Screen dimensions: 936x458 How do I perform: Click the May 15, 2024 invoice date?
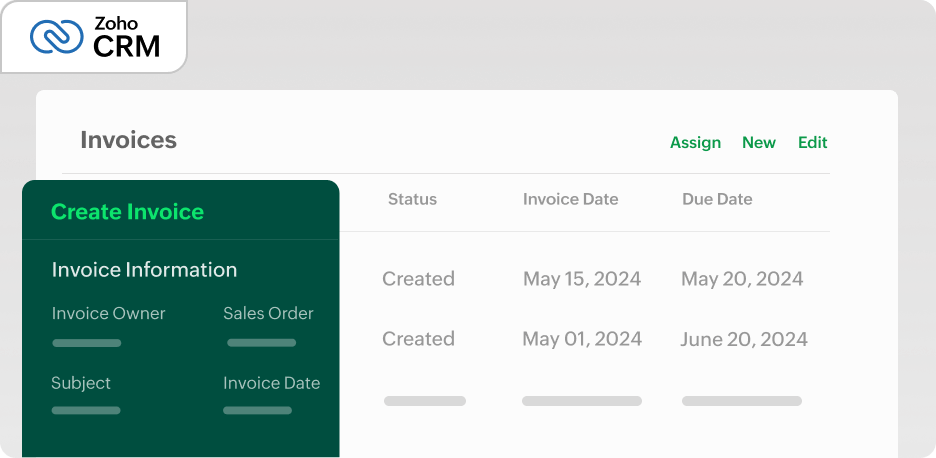[x=581, y=279]
